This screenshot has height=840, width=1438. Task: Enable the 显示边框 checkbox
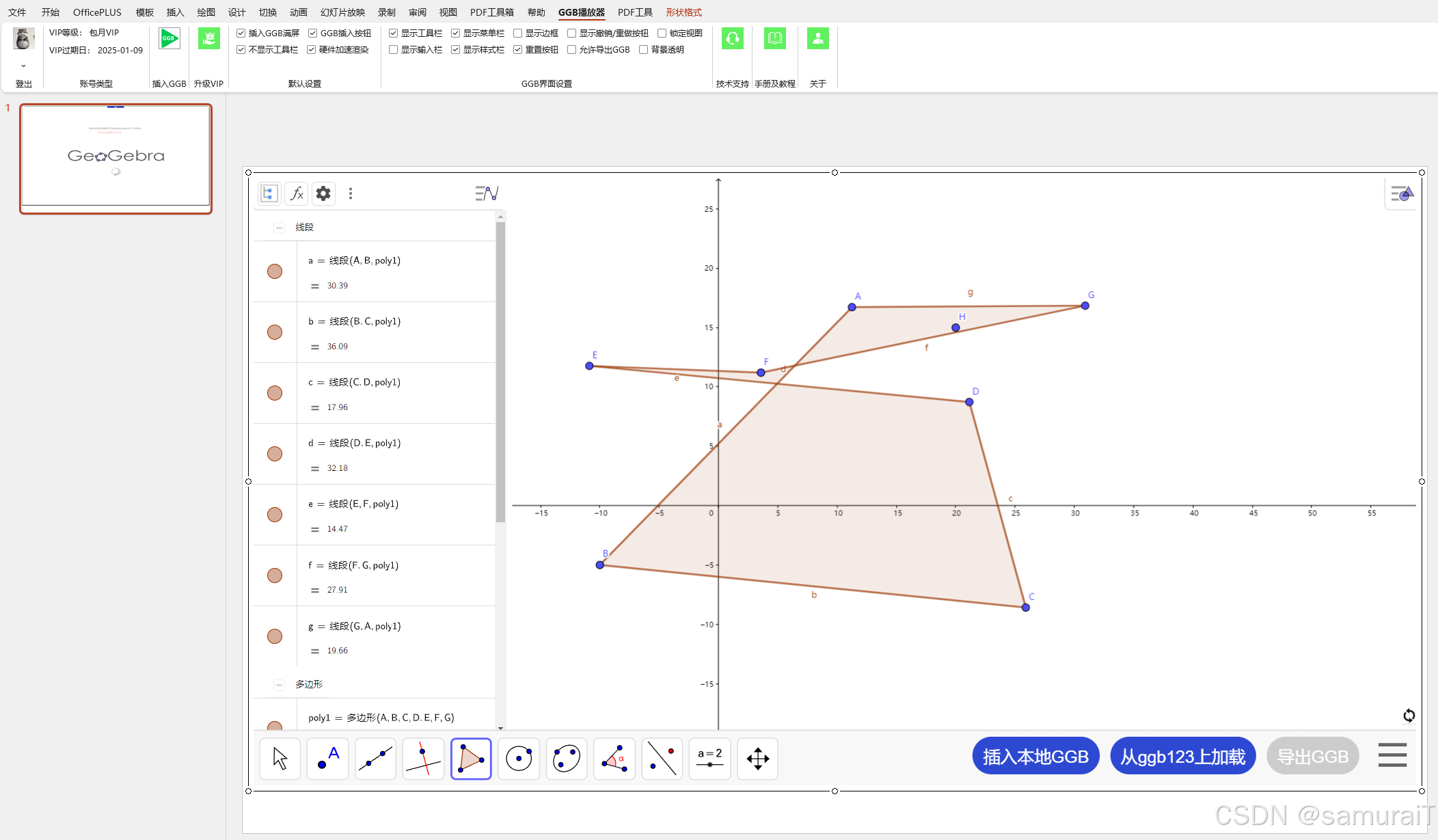click(x=518, y=33)
